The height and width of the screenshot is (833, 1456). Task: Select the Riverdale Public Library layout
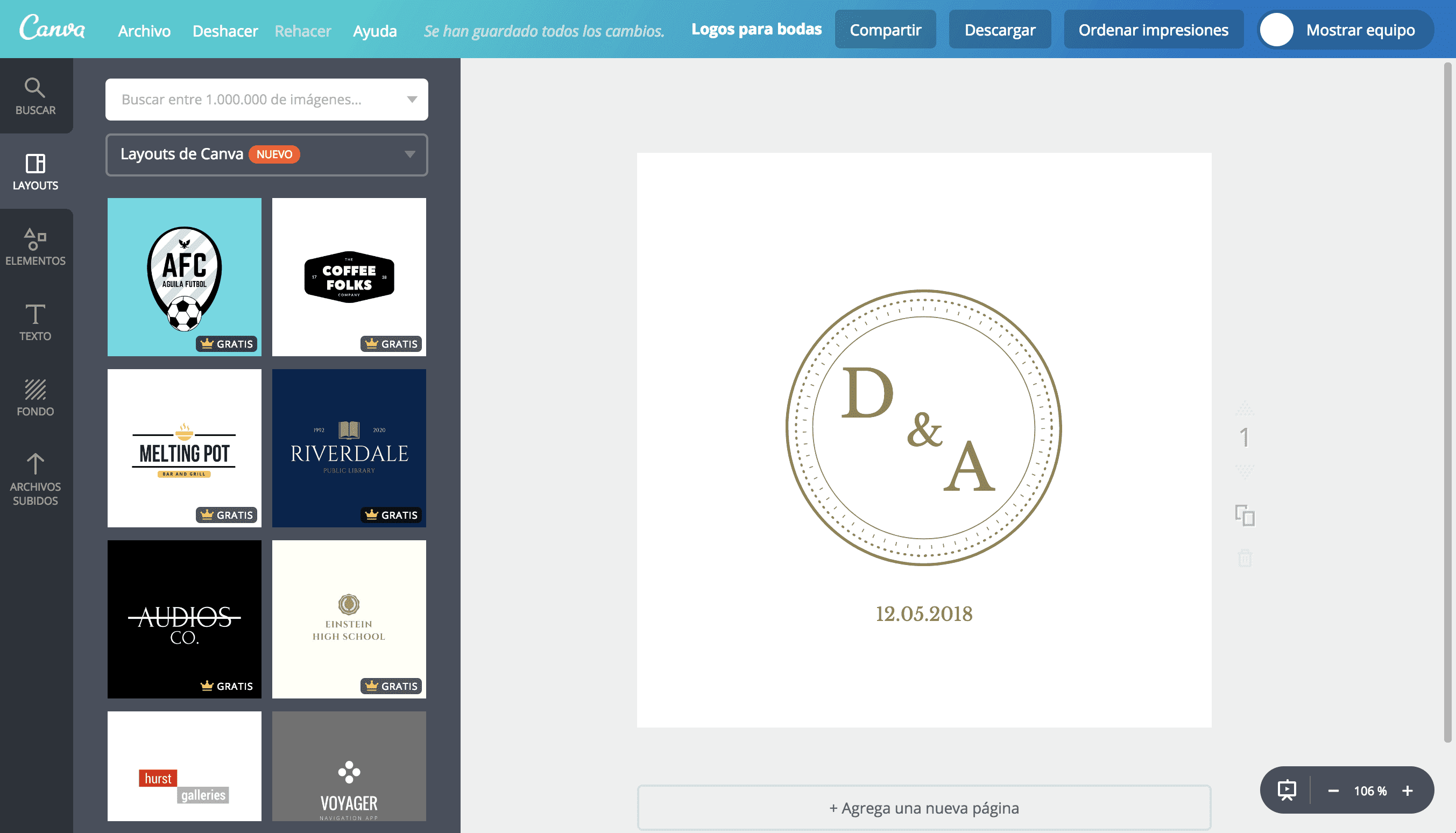click(349, 448)
